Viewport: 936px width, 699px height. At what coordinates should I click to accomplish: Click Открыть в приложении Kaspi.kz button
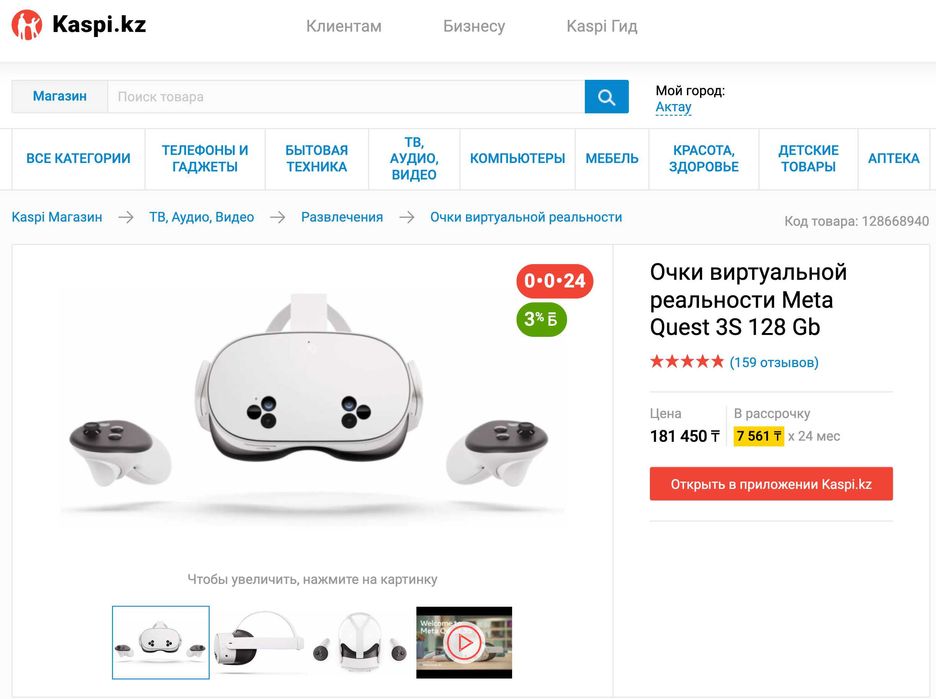click(771, 484)
